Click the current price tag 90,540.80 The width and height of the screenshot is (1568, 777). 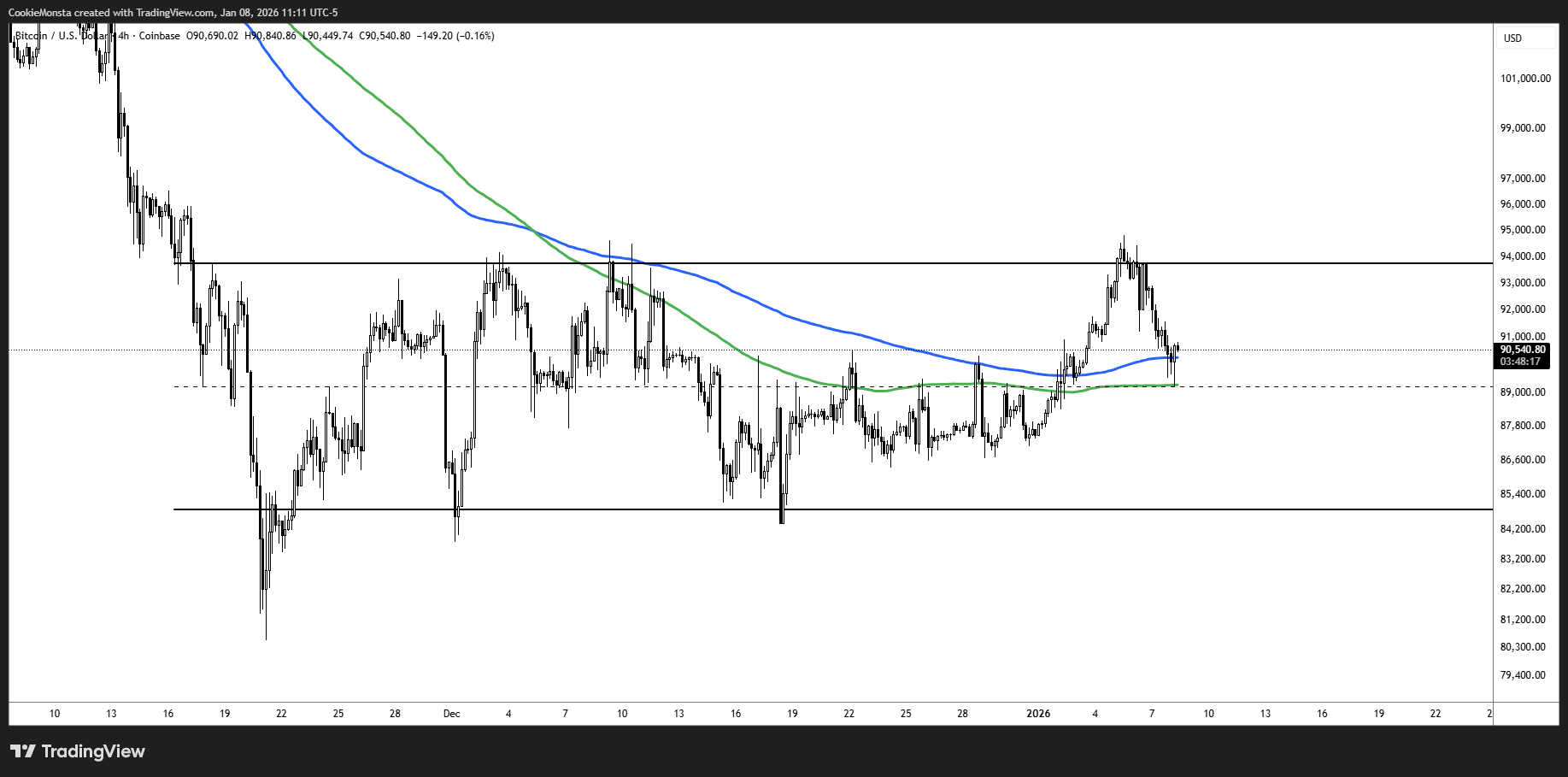[1522, 350]
